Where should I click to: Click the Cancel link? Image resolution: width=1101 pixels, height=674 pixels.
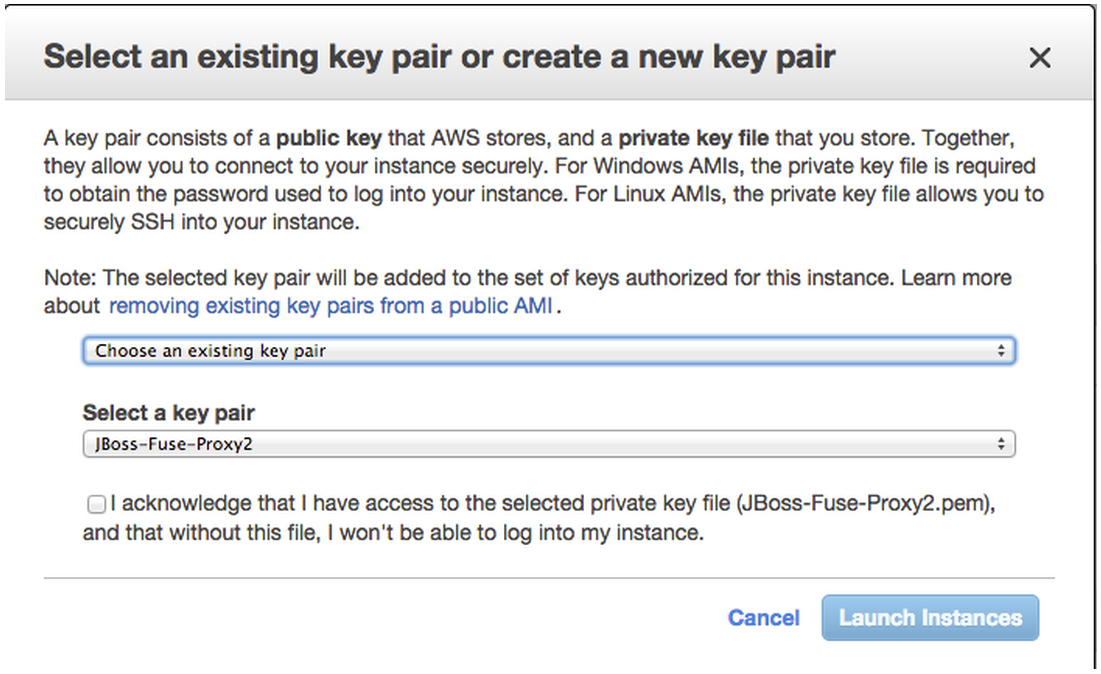[763, 618]
